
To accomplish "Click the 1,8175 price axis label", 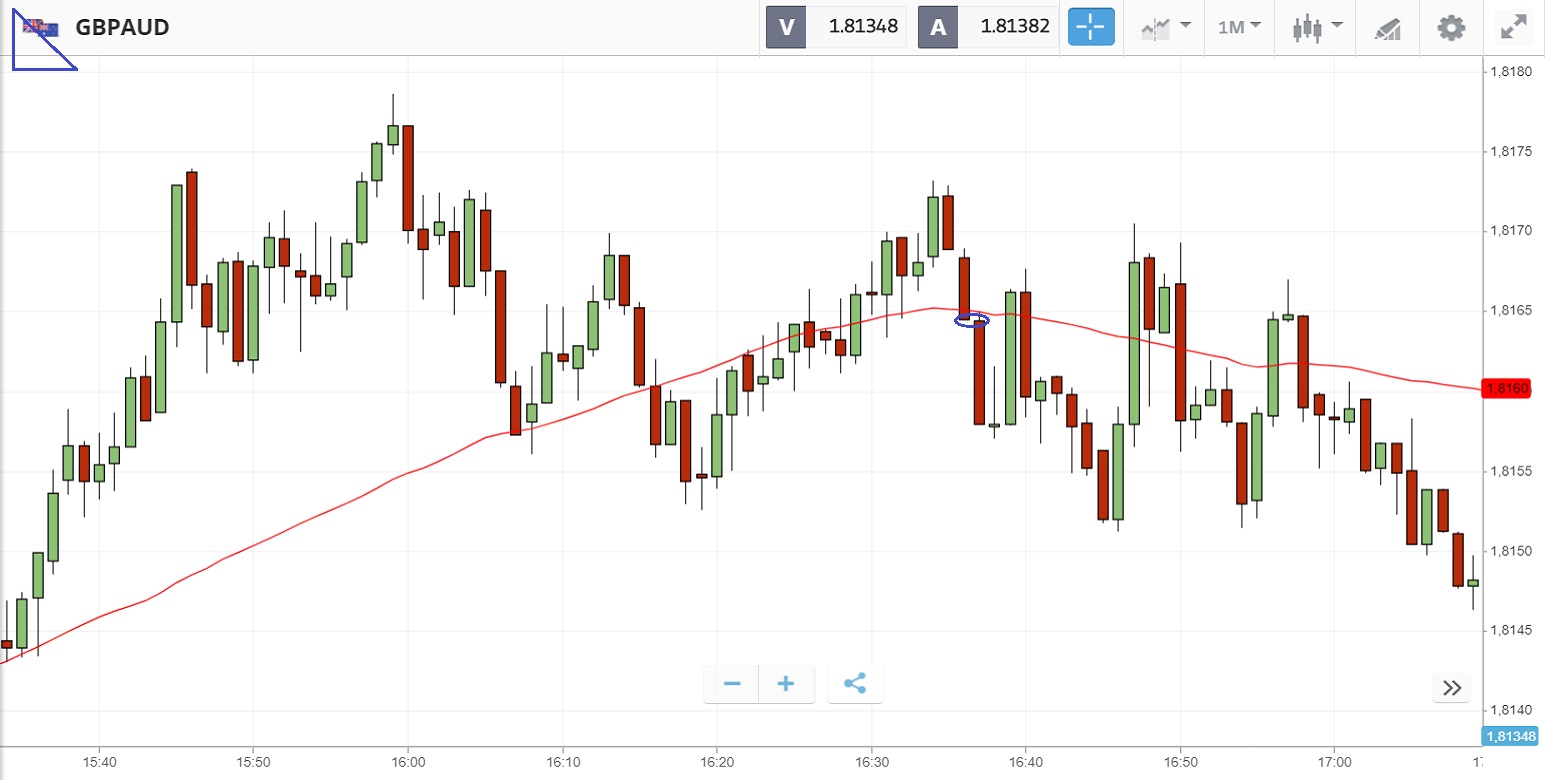I will point(1510,152).
